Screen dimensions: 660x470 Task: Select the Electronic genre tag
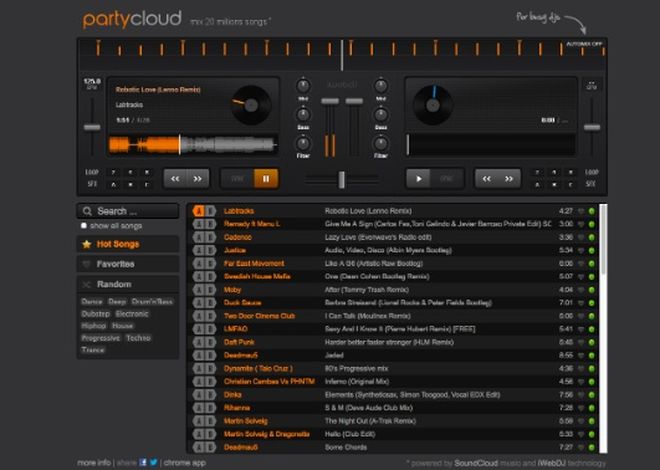click(132, 314)
